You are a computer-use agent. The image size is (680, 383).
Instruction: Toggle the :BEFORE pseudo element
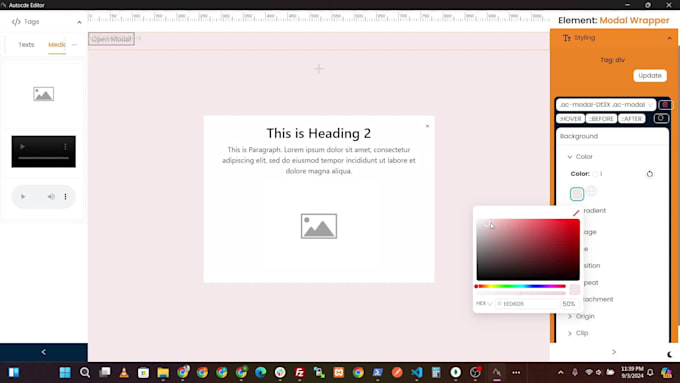(x=602, y=118)
